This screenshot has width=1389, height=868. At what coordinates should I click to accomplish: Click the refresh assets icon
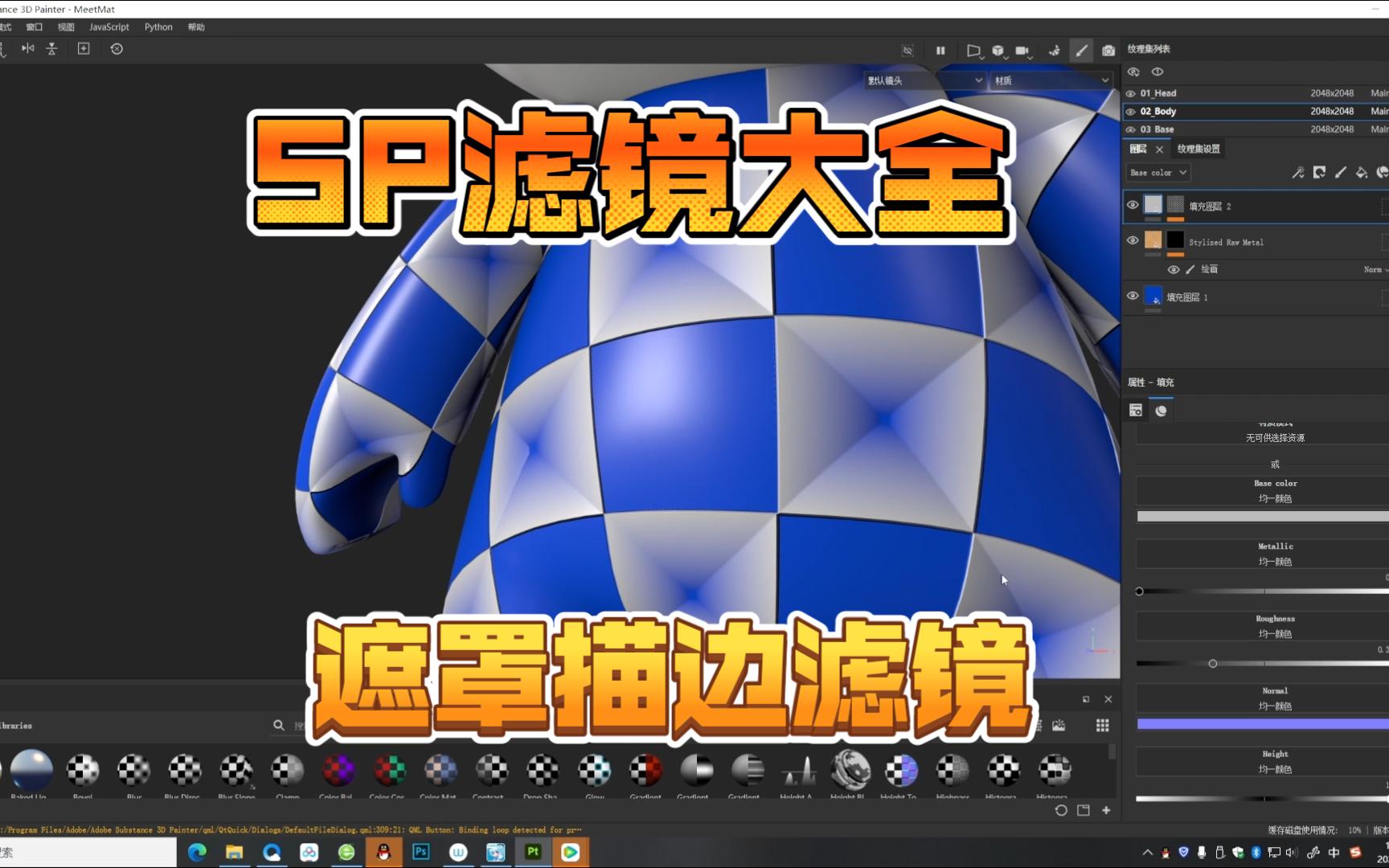tap(1061, 810)
